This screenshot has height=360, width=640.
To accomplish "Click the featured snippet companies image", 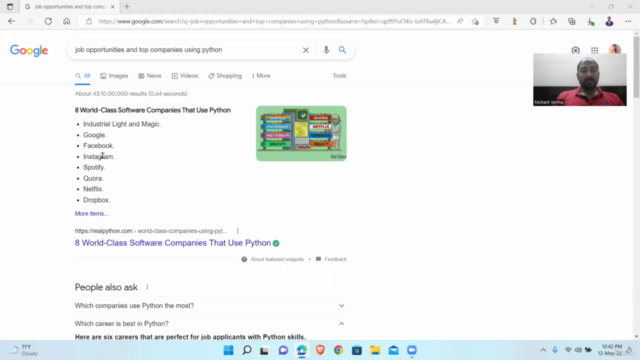I will coord(301,133).
